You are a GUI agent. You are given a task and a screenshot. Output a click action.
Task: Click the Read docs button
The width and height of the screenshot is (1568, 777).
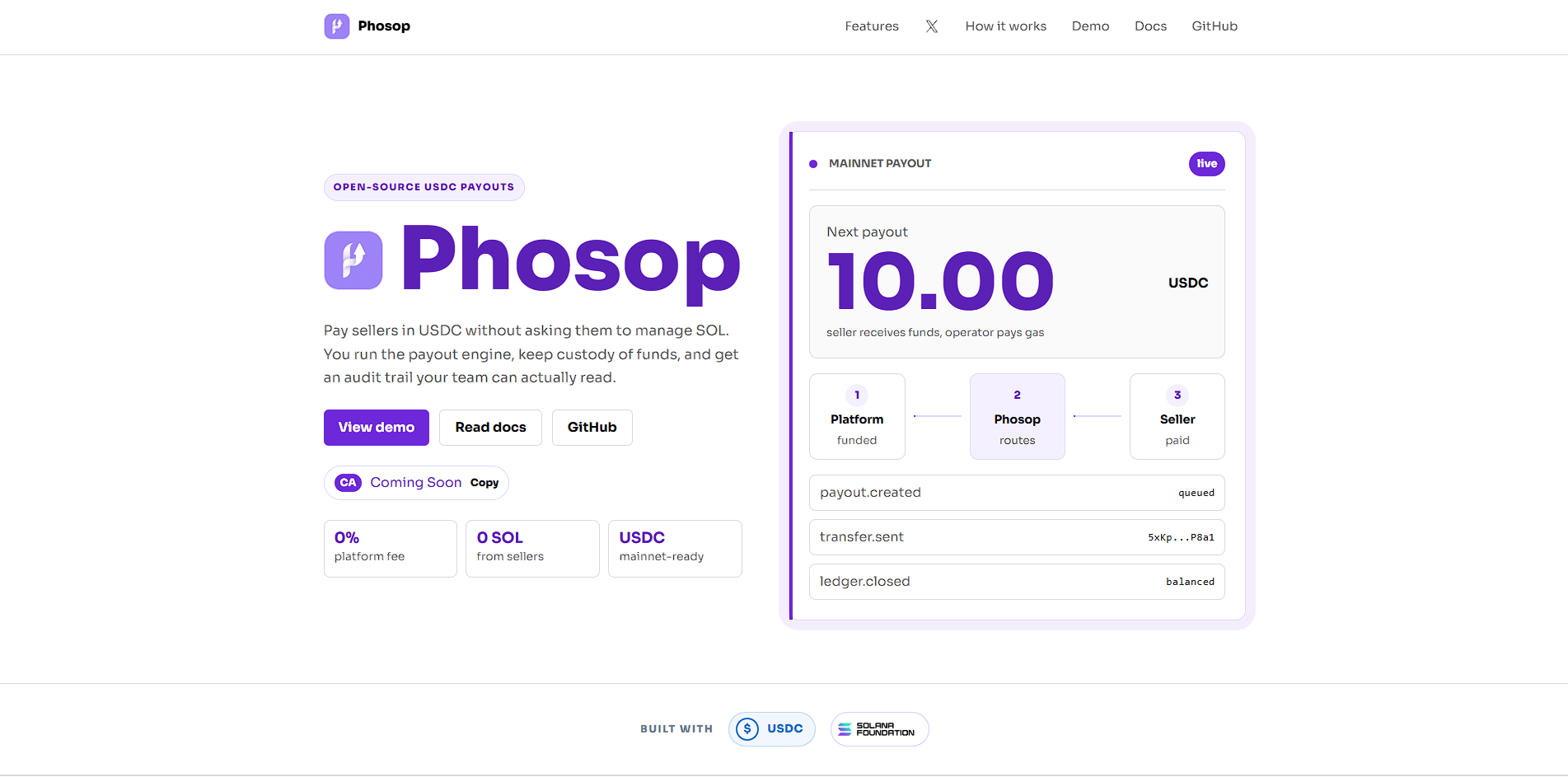click(x=490, y=428)
